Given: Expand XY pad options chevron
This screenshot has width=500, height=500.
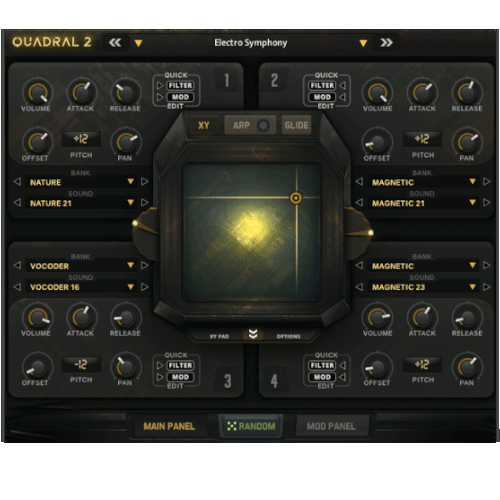Looking at the screenshot, I should tap(253, 334).
